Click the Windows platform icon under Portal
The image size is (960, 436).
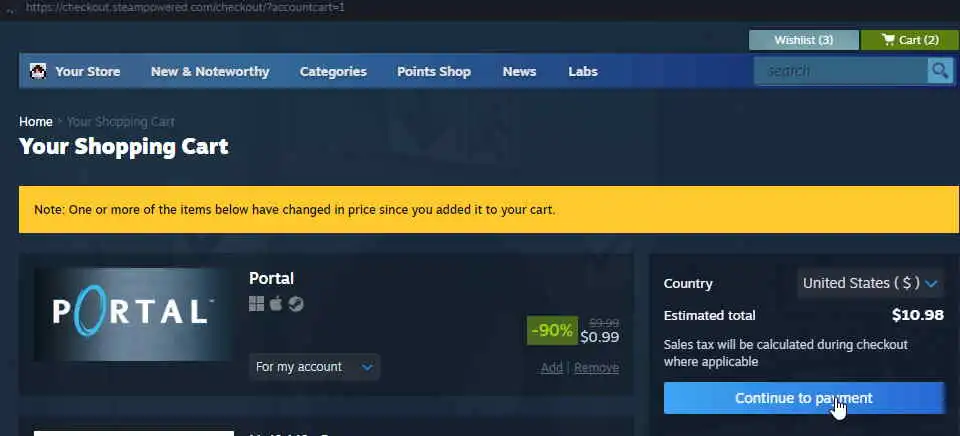[257, 304]
